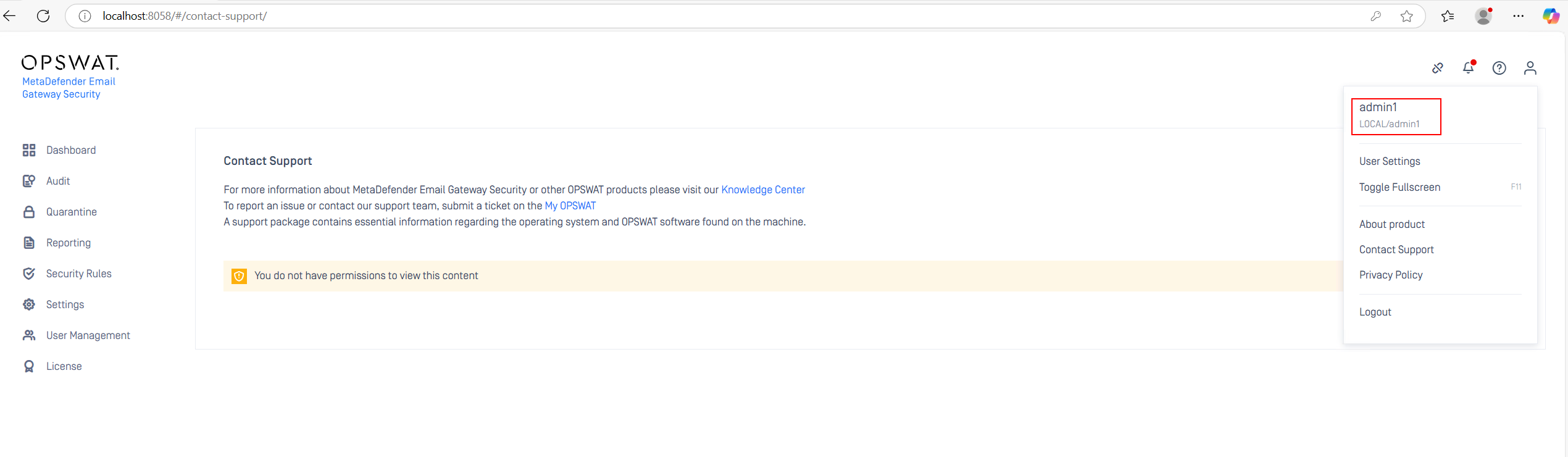Click the site information icon in address bar
The image size is (1568, 457).
tap(85, 16)
